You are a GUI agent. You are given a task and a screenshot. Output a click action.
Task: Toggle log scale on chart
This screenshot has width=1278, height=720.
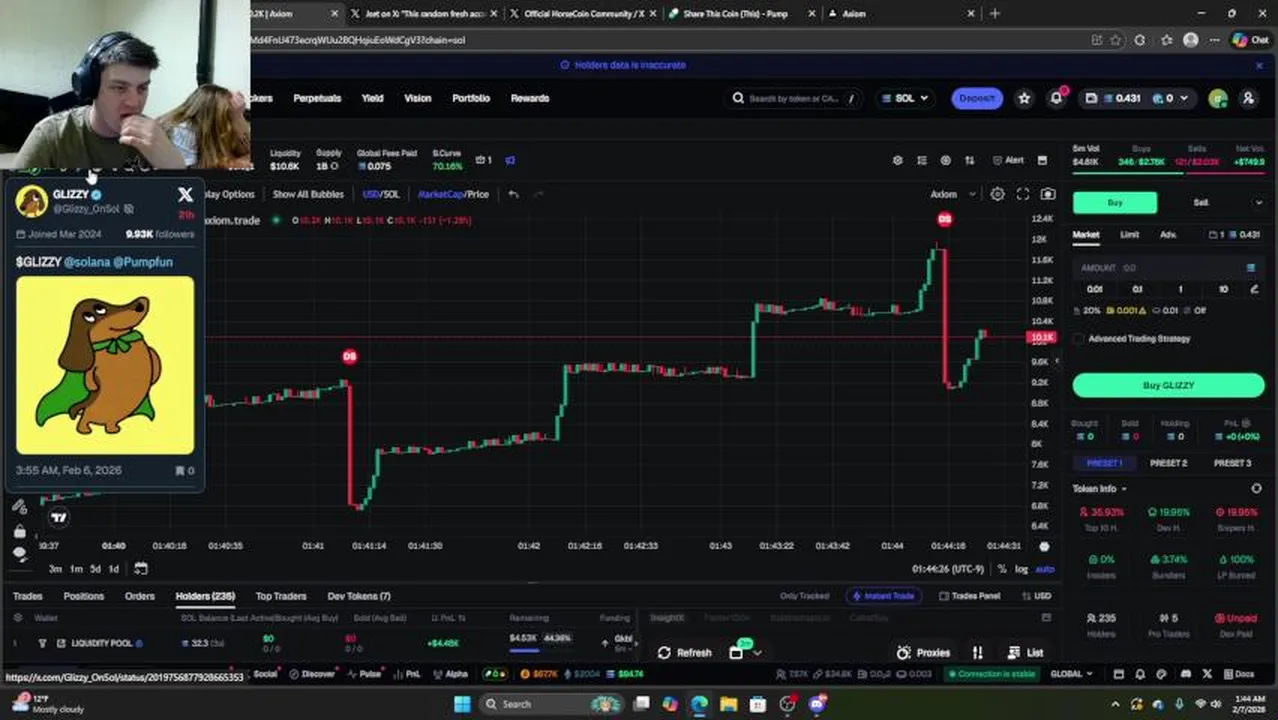pyautogui.click(x=1021, y=569)
